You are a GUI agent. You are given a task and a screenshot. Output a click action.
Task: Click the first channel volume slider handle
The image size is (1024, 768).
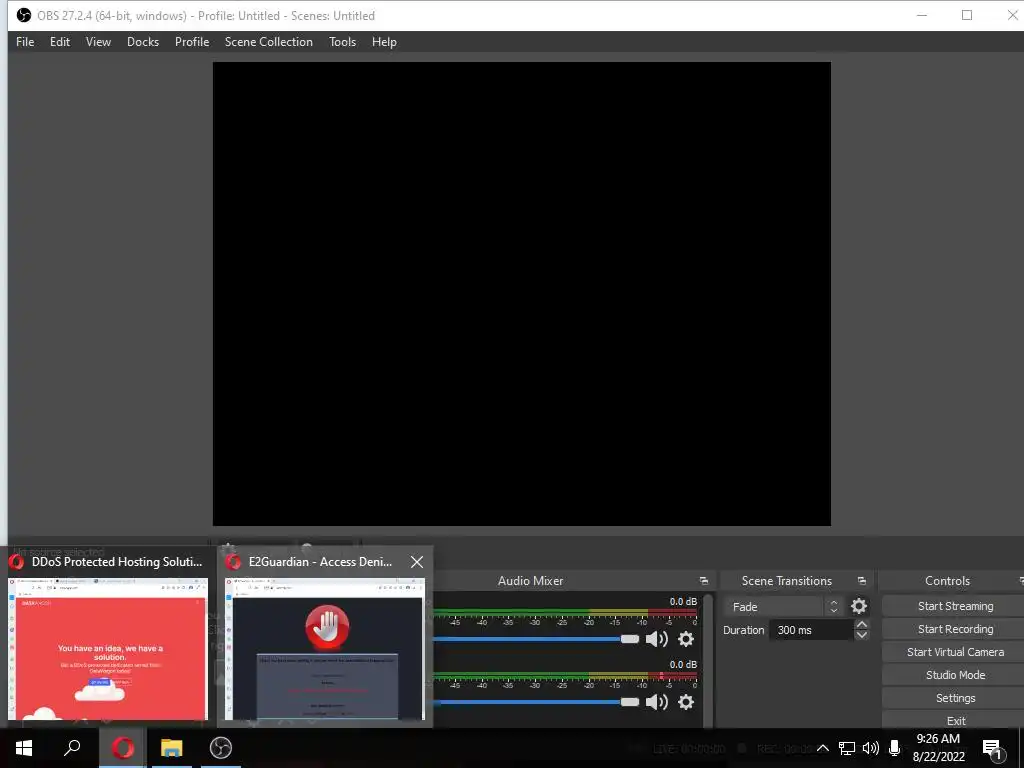point(630,639)
